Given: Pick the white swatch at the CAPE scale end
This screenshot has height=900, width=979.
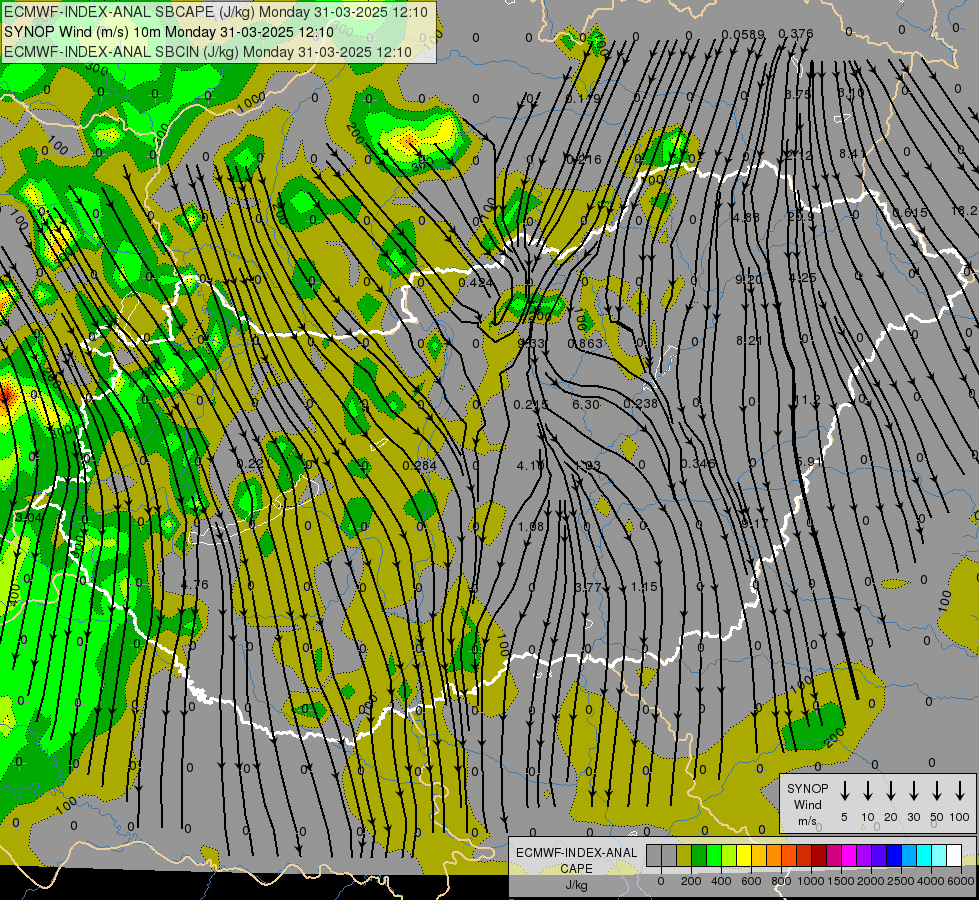Looking at the screenshot, I should pyautogui.click(x=954, y=855).
